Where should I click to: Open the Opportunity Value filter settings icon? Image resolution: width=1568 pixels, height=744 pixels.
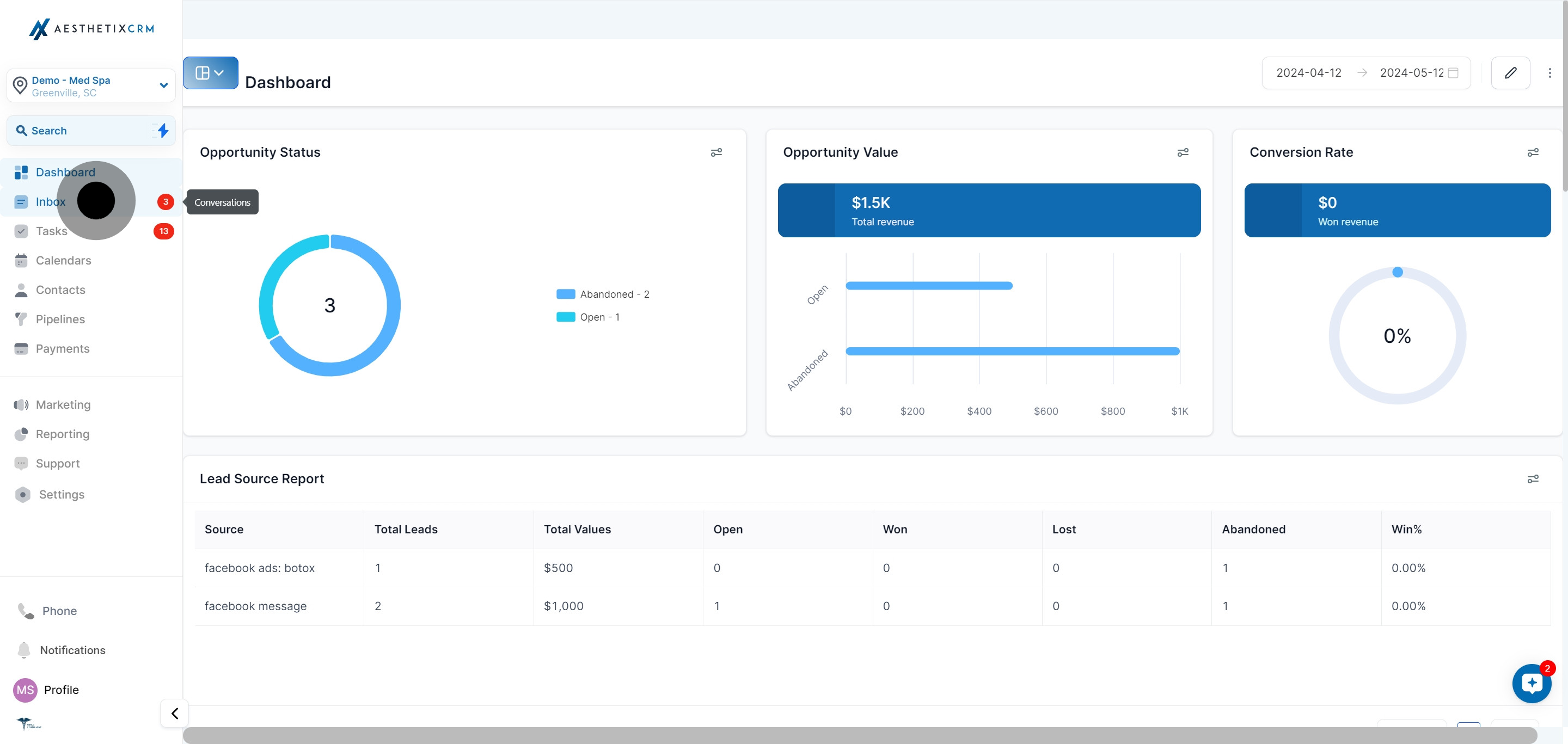click(1183, 152)
